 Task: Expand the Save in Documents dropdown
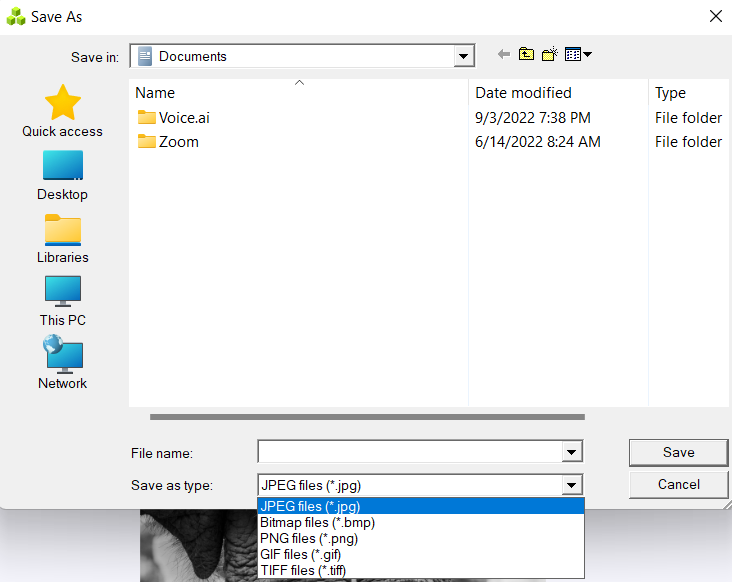(x=463, y=57)
